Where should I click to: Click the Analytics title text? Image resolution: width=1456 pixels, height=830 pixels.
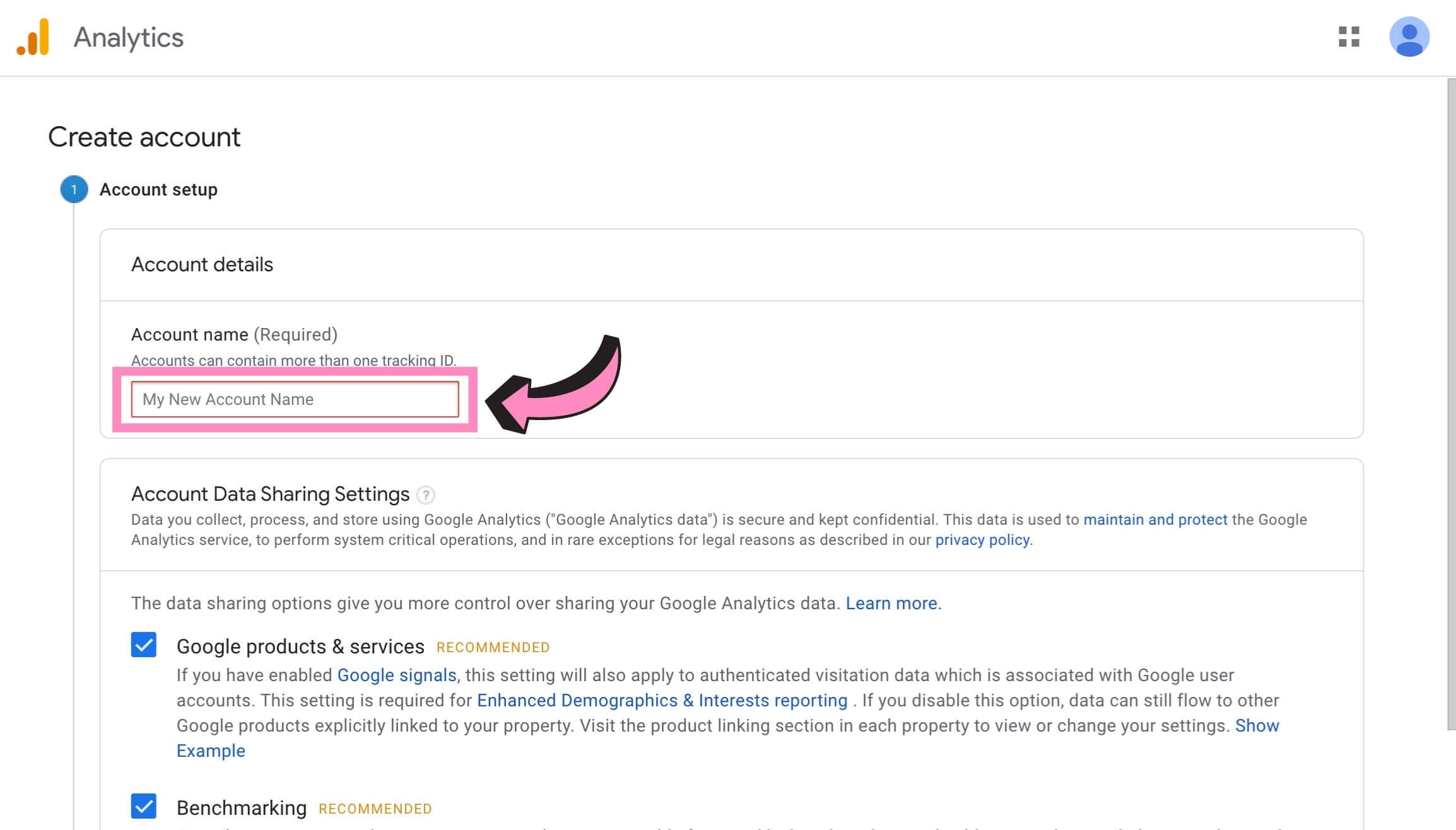129,38
